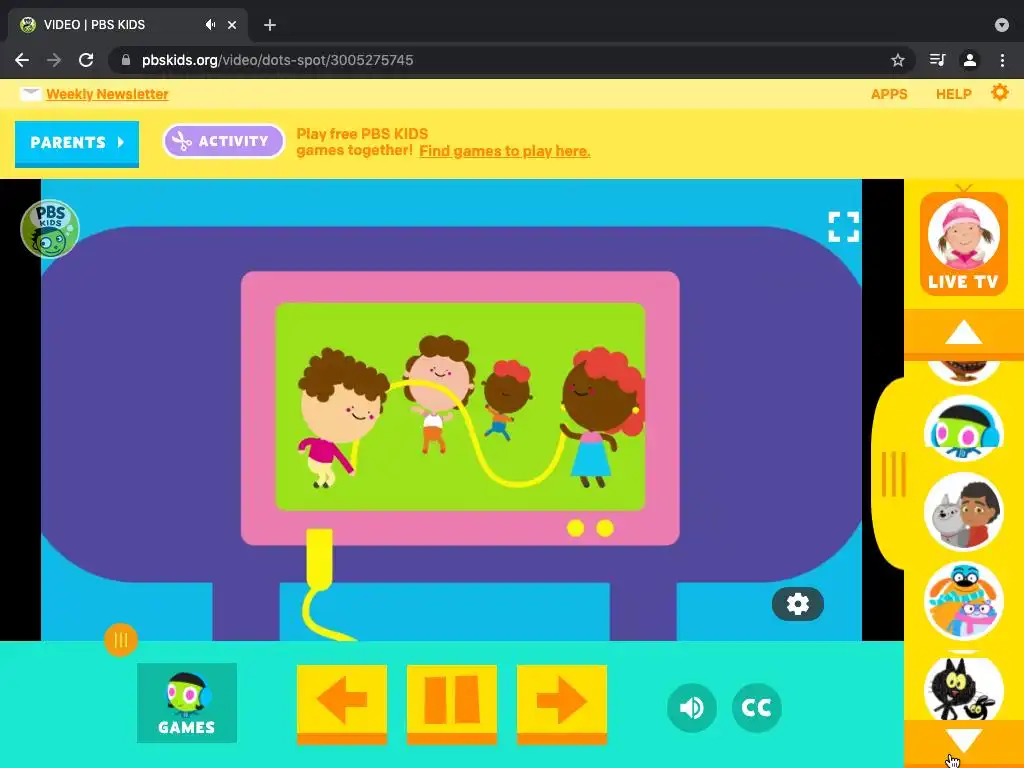Enter fullscreen video mode
Screen dimensions: 1024x768
pyautogui.click(x=843, y=227)
